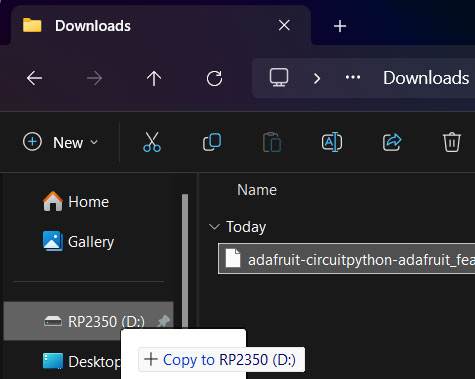The image size is (475, 379).
Task: Click the Share icon
Action: click(392, 142)
